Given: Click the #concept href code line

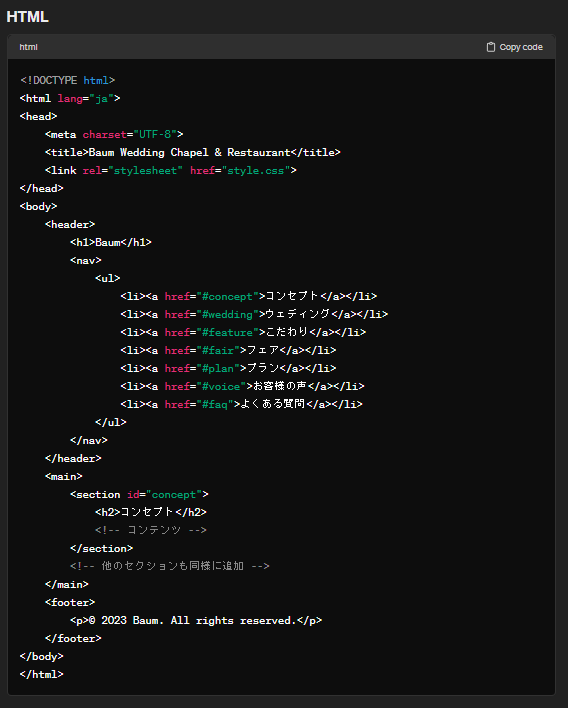Looking at the screenshot, I should pyautogui.click(x=249, y=296).
